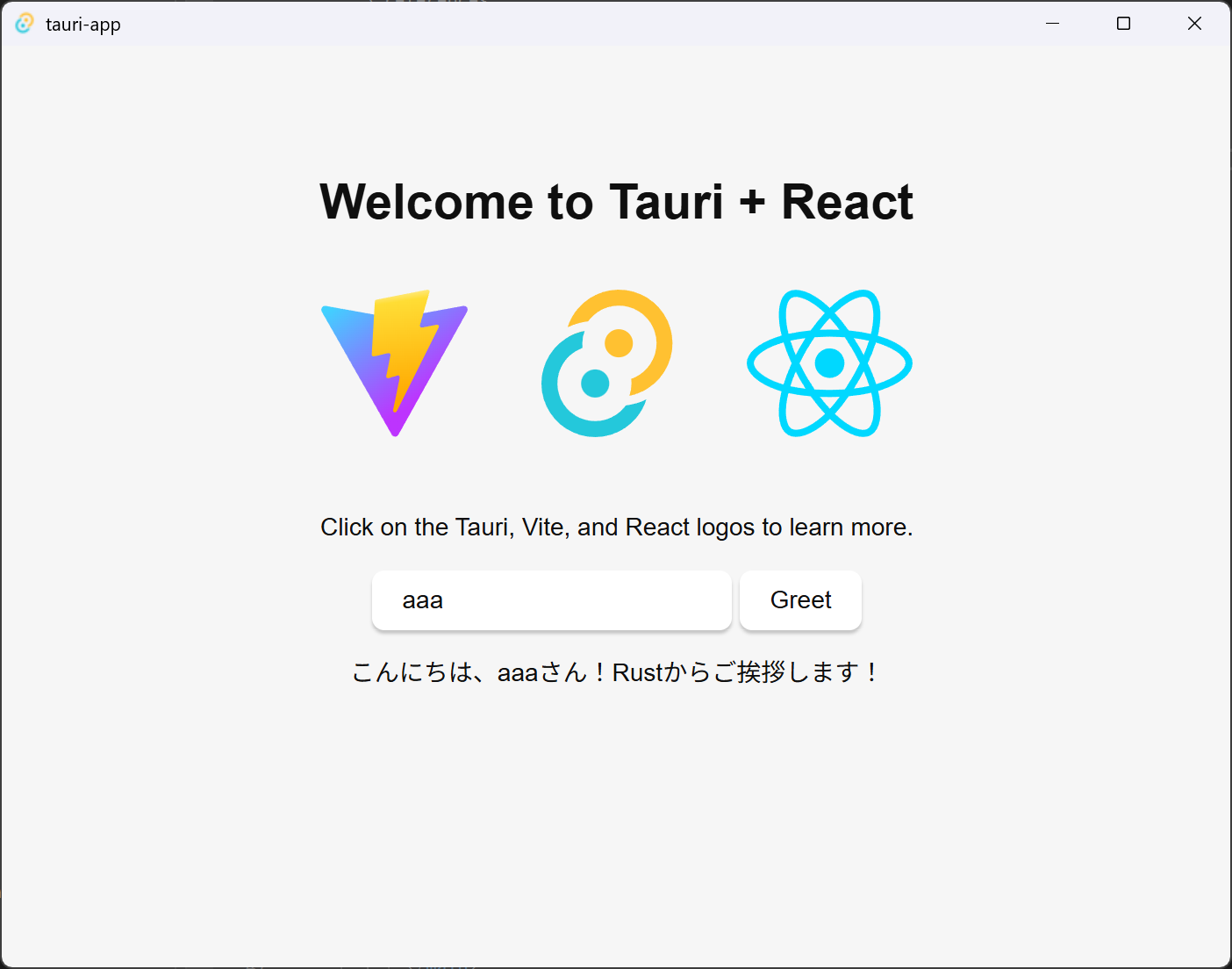Image resolution: width=1232 pixels, height=969 pixels.
Task: Click the instruction text about learning more
Action: pos(616,527)
